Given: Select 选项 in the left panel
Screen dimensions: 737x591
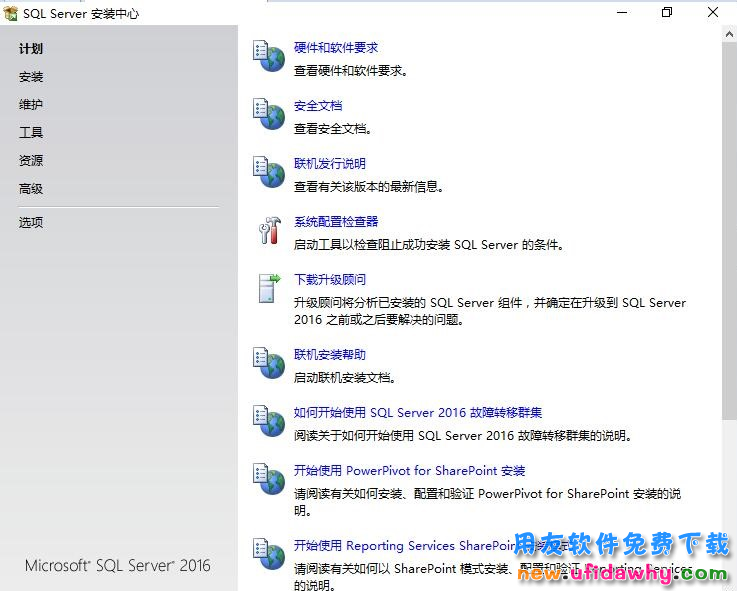Looking at the screenshot, I should [31, 223].
